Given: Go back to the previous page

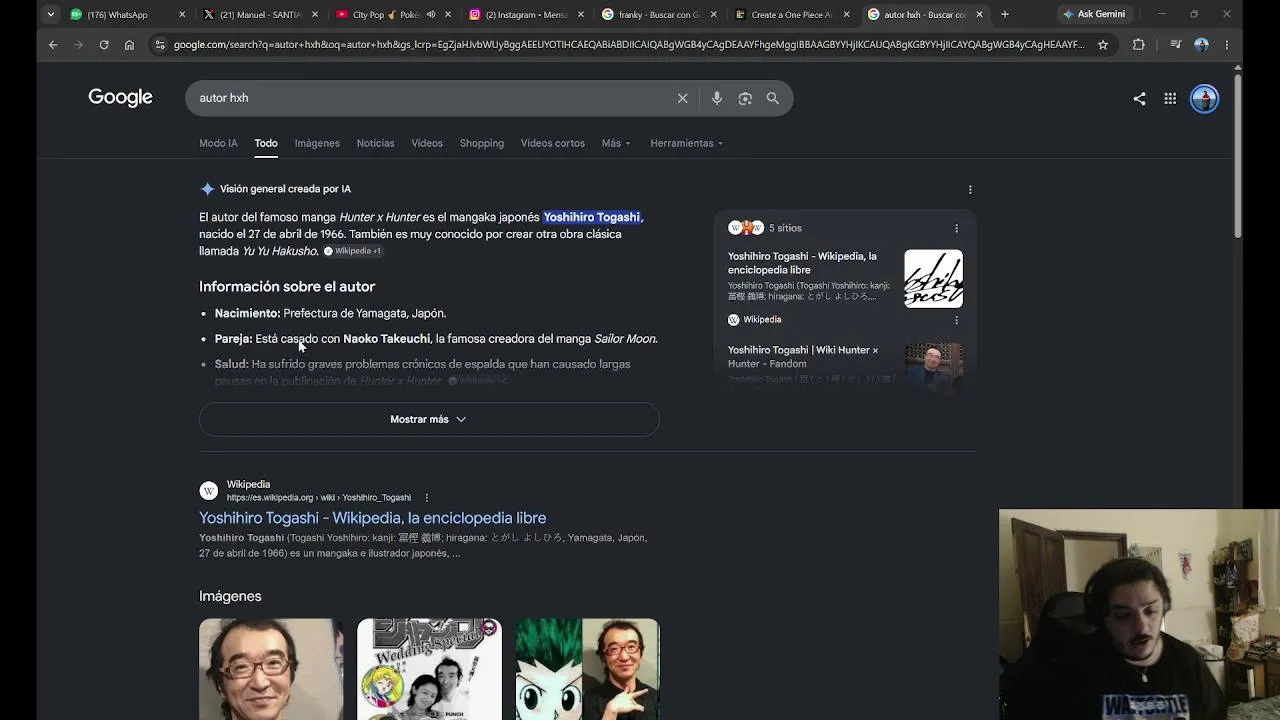Looking at the screenshot, I should tap(53, 45).
